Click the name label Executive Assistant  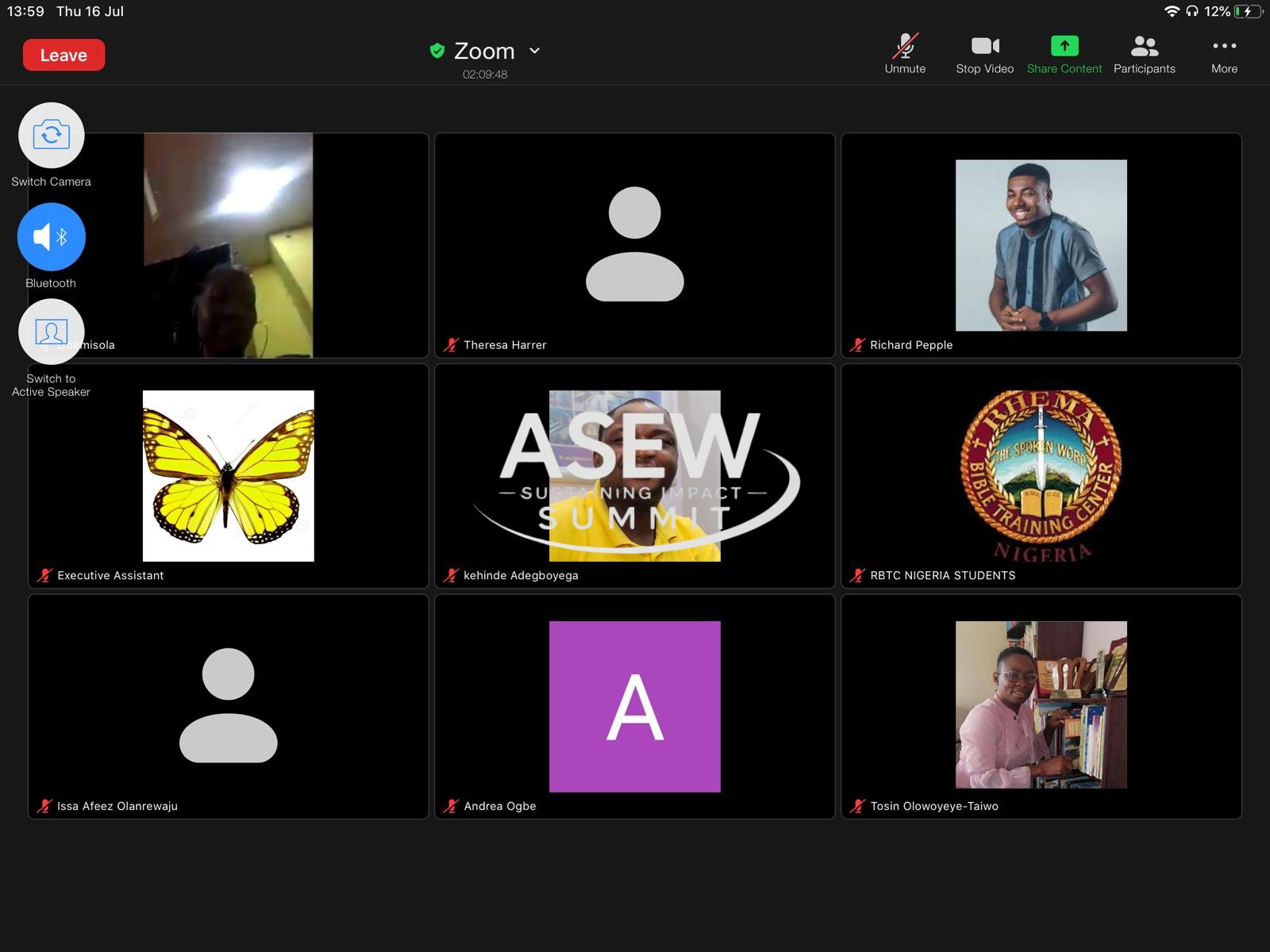click(x=110, y=575)
